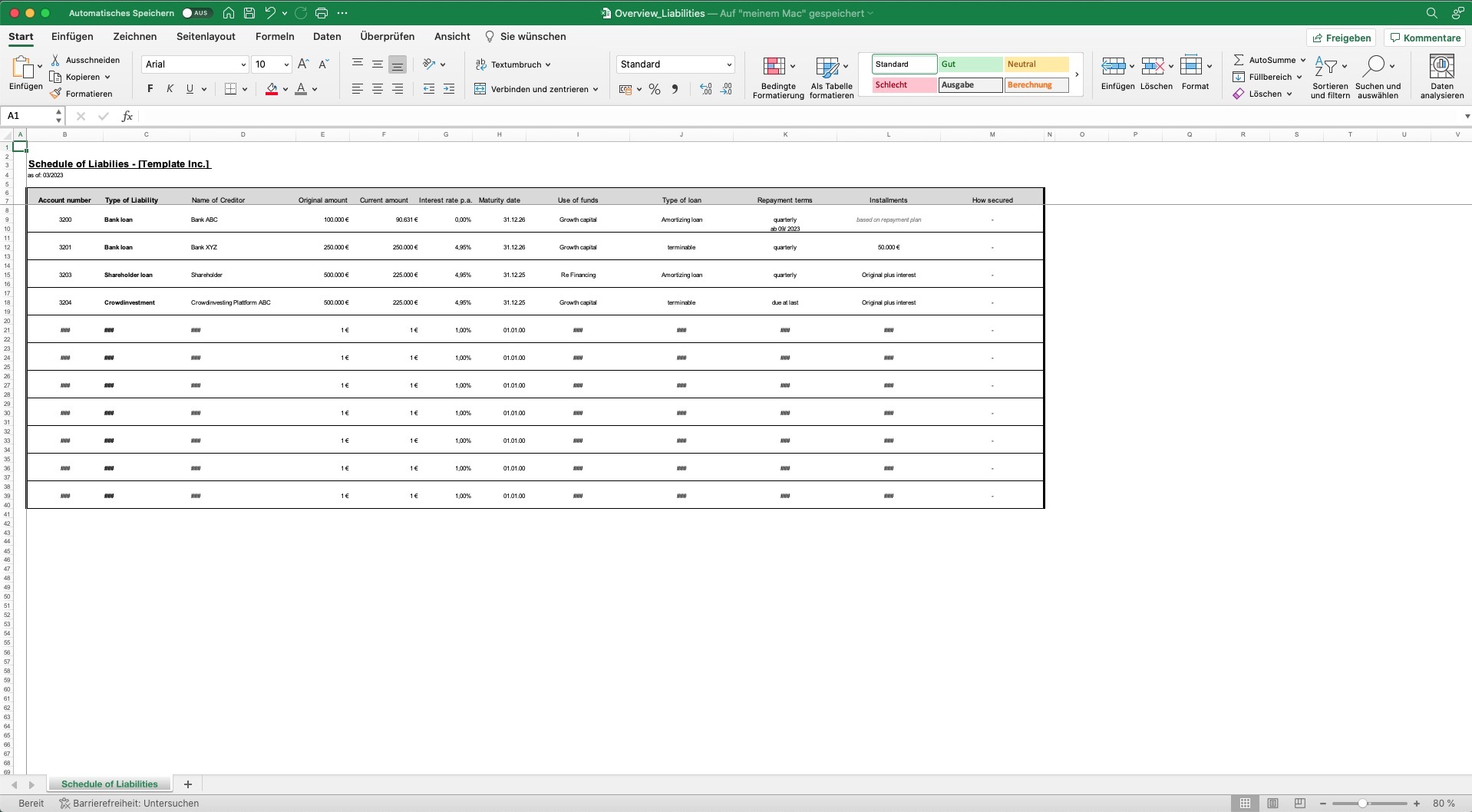Center text horizontally in cell

click(378, 89)
